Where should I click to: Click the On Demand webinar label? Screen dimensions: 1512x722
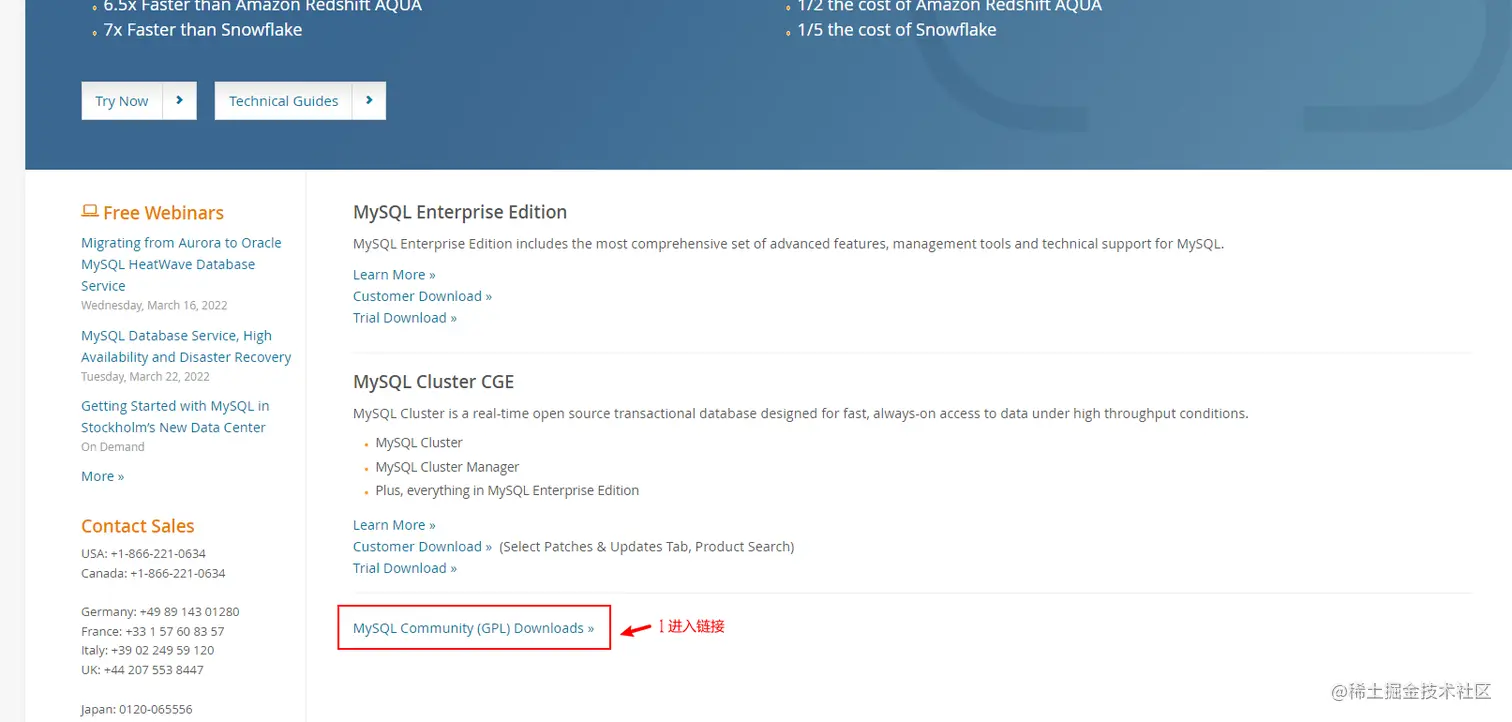pyautogui.click(x=113, y=447)
